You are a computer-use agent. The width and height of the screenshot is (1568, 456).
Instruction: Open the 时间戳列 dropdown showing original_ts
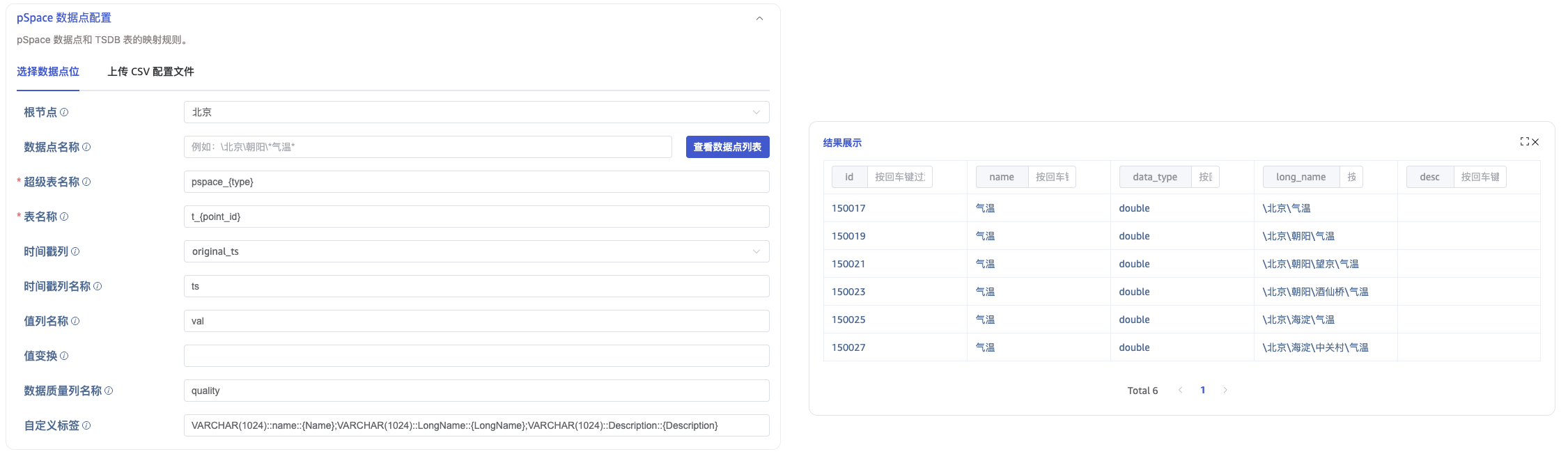tap(476, 251)
